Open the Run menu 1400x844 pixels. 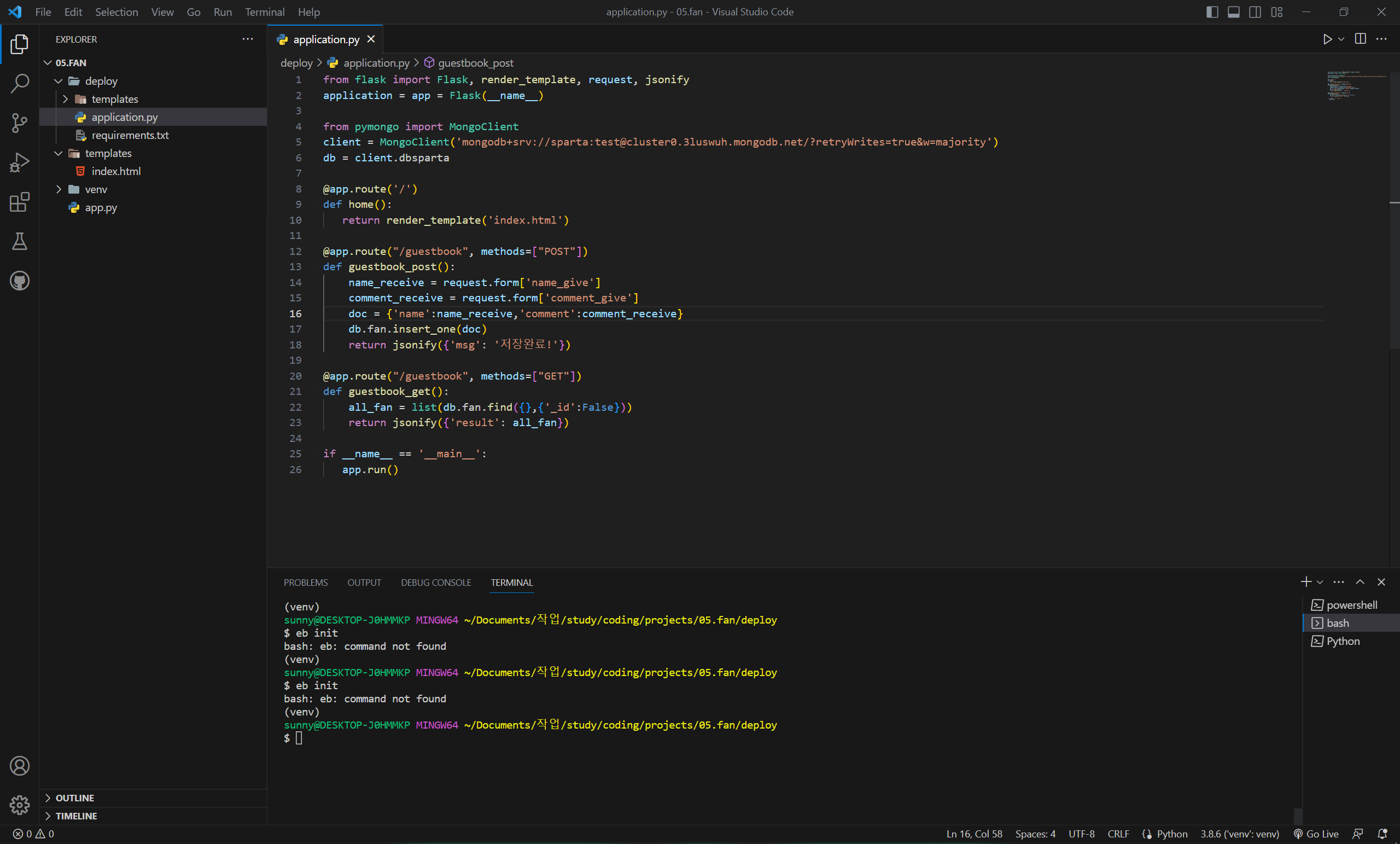click(223, 12)
